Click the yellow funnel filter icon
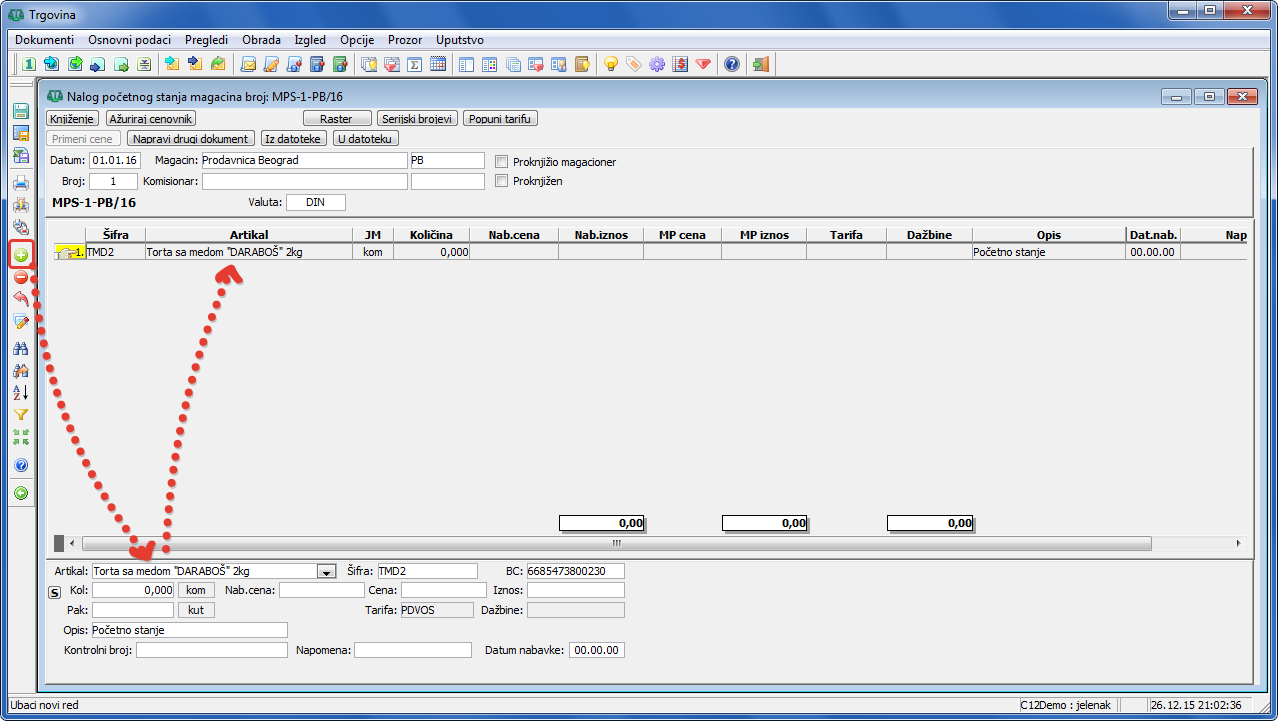Viewport: 1278px width, 721px height. click(x=20, y=415)
